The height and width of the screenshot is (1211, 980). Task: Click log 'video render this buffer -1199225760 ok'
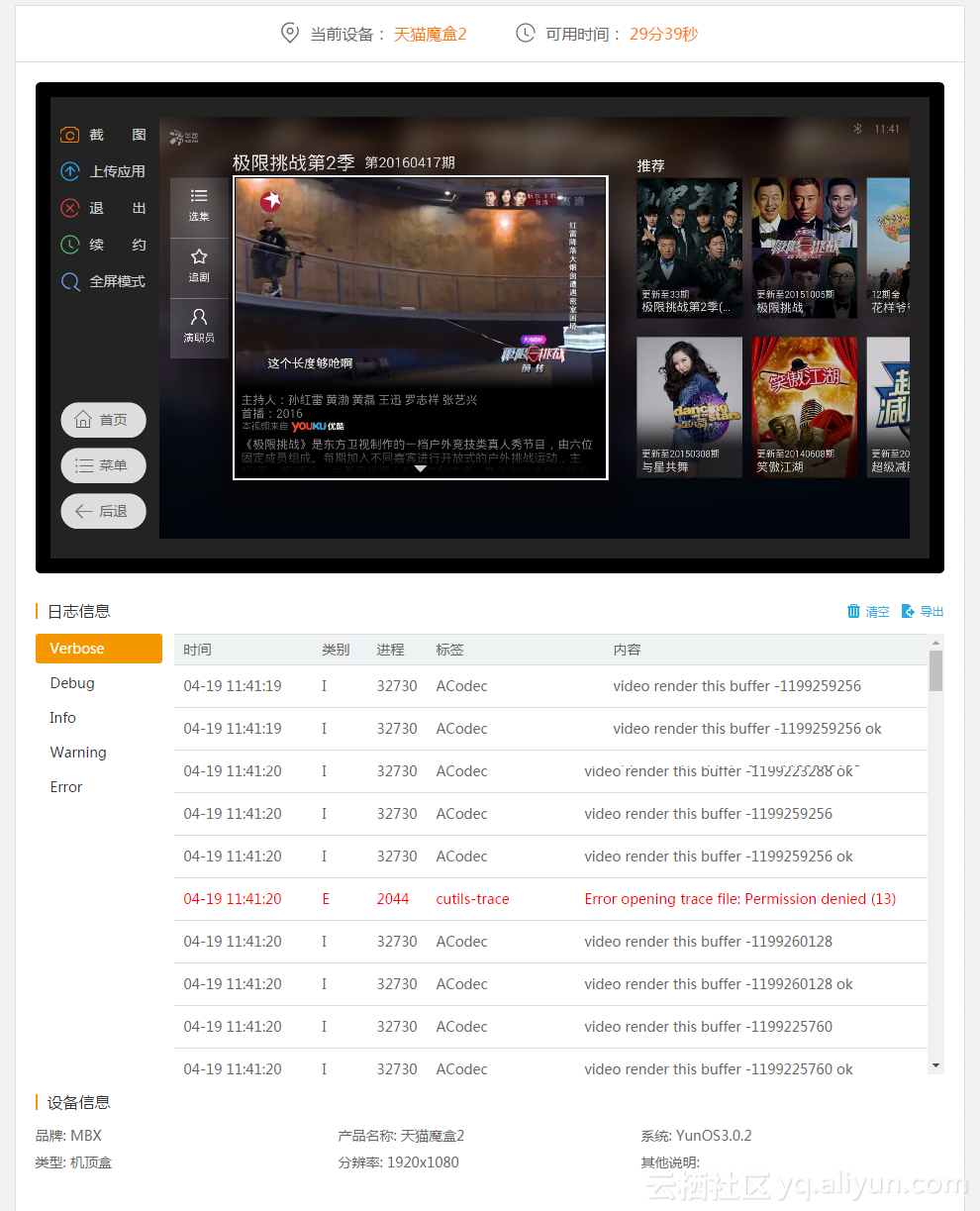point(719,1069)
